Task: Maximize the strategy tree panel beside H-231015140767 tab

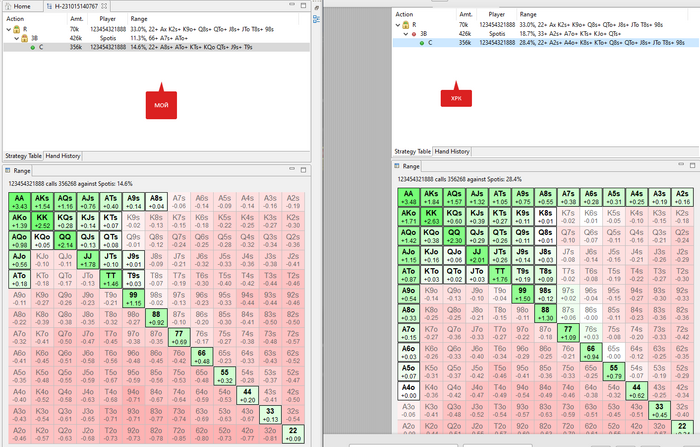Action: click(303, 5)
